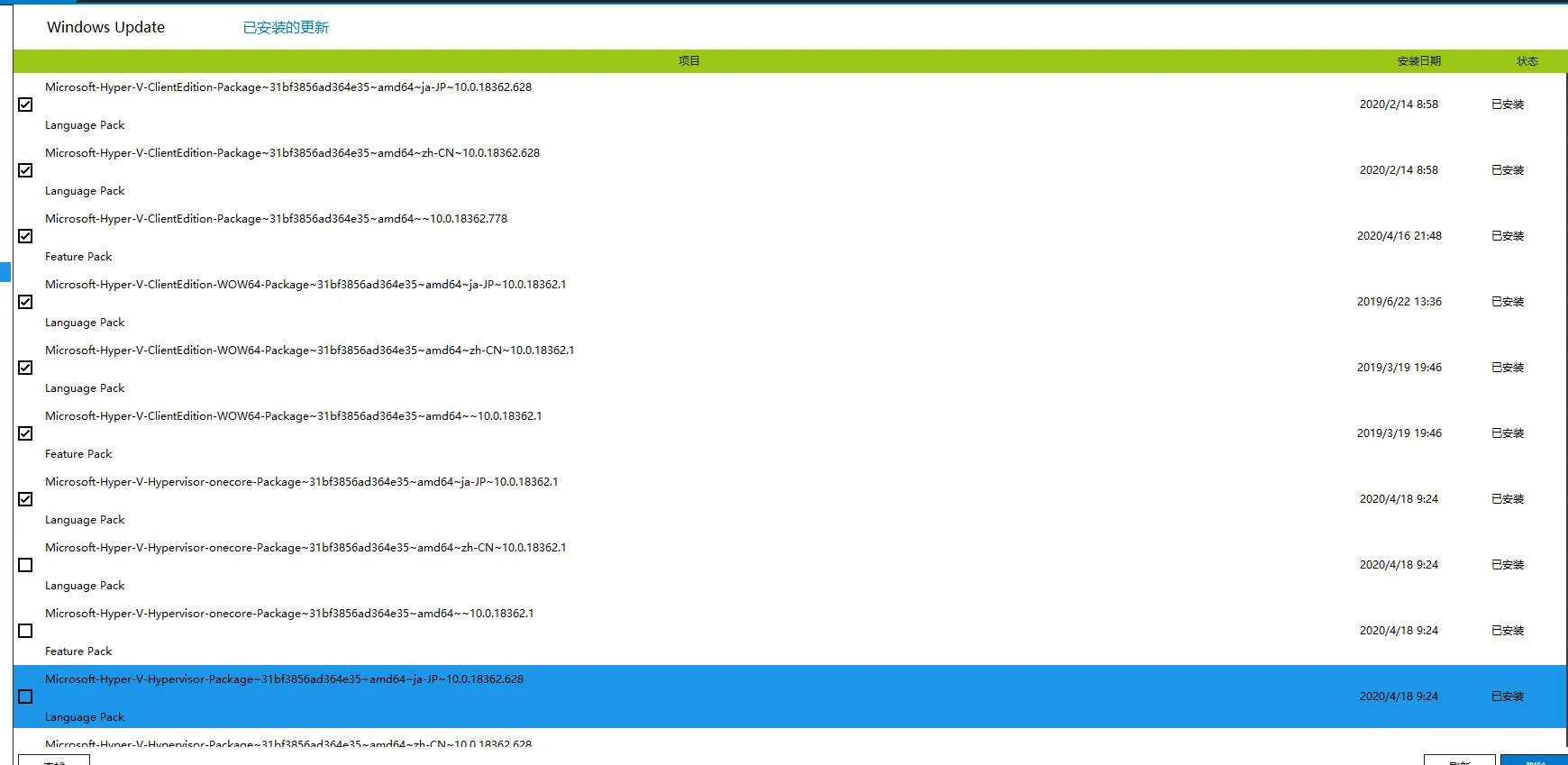Screen dimensions: 1568x765
Task: Select the ClientEdition-Package zh-CN 10.0.18362.628 package name
Action: coord(293,153)
